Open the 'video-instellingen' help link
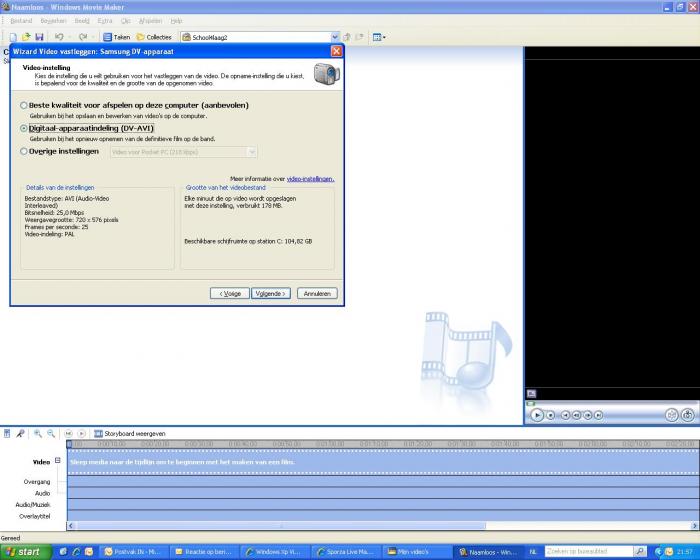 pos(310,179)
